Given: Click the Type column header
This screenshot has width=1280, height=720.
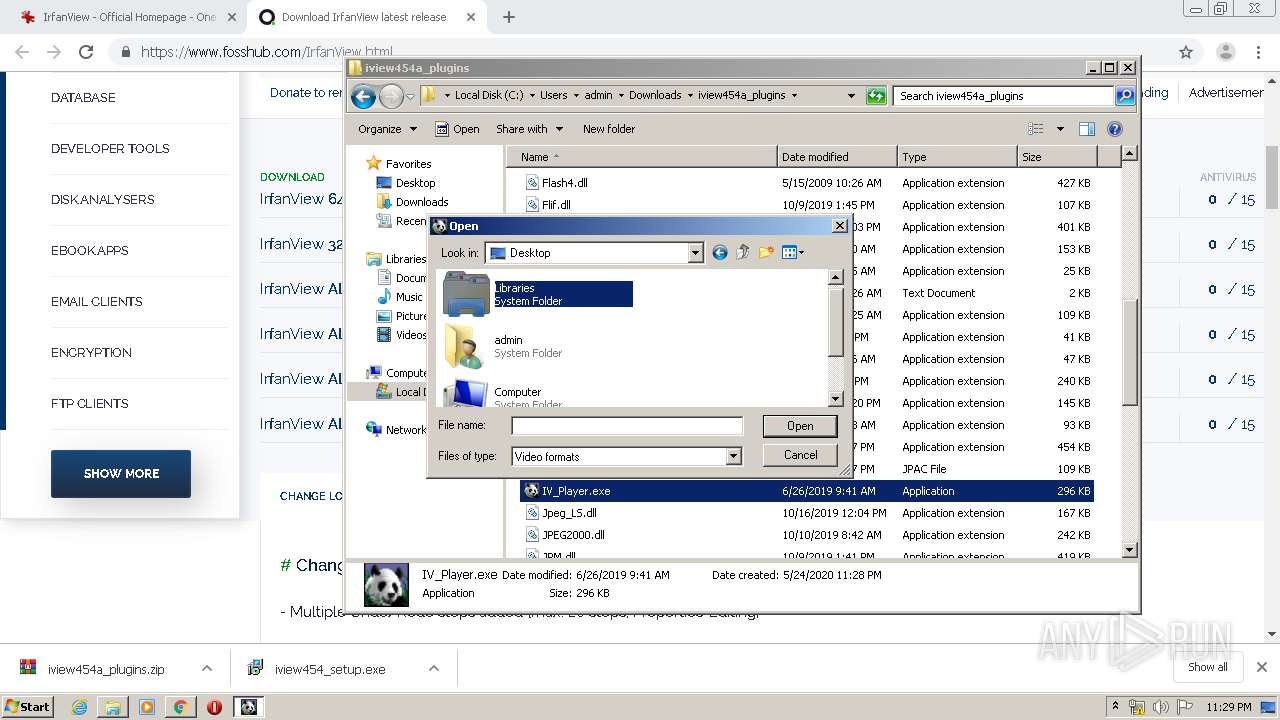Looking at the screenshot, I should pyautogui.click(x=957, y=157).
